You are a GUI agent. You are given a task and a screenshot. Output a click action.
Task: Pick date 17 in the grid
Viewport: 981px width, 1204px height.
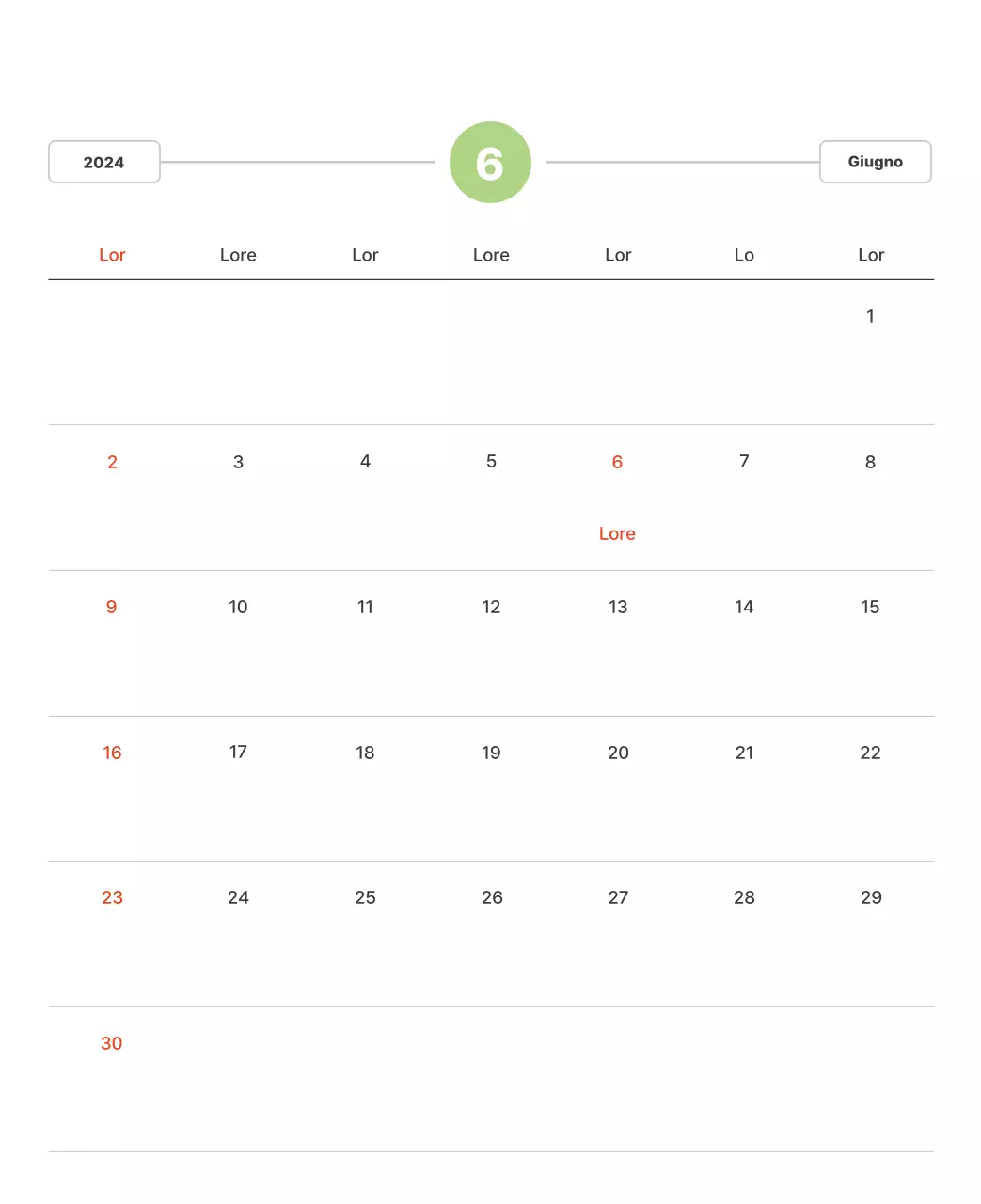[x=238, y=752]
